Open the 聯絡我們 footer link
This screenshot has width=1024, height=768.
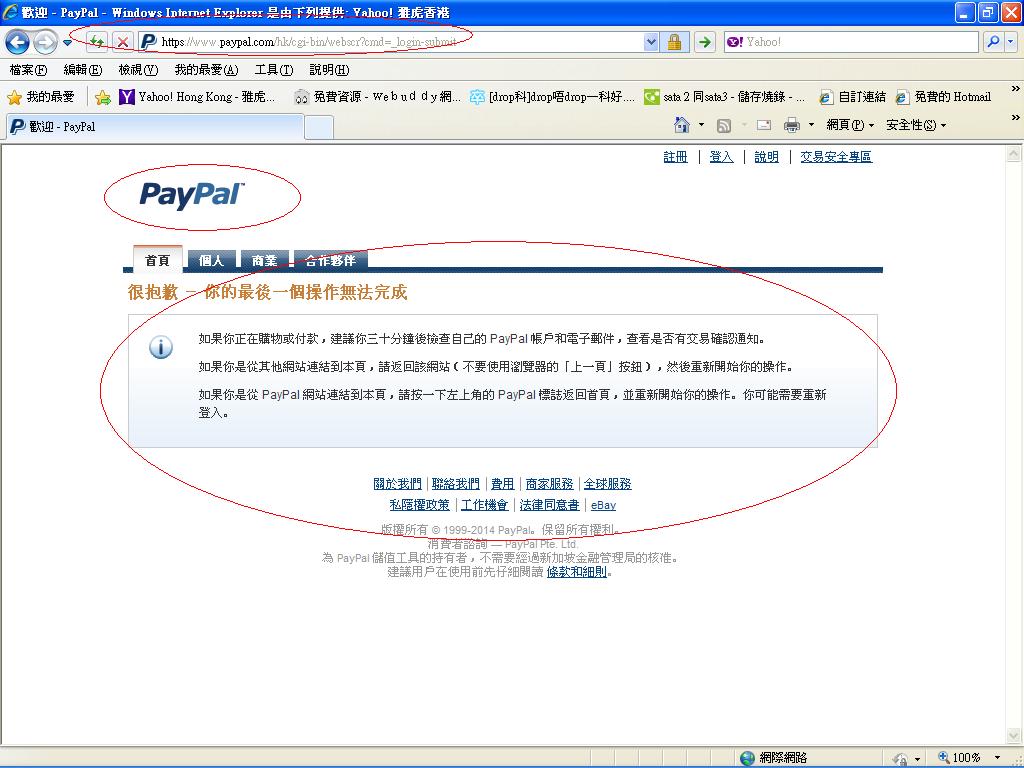pyautogui.click(x=456, y=484)
